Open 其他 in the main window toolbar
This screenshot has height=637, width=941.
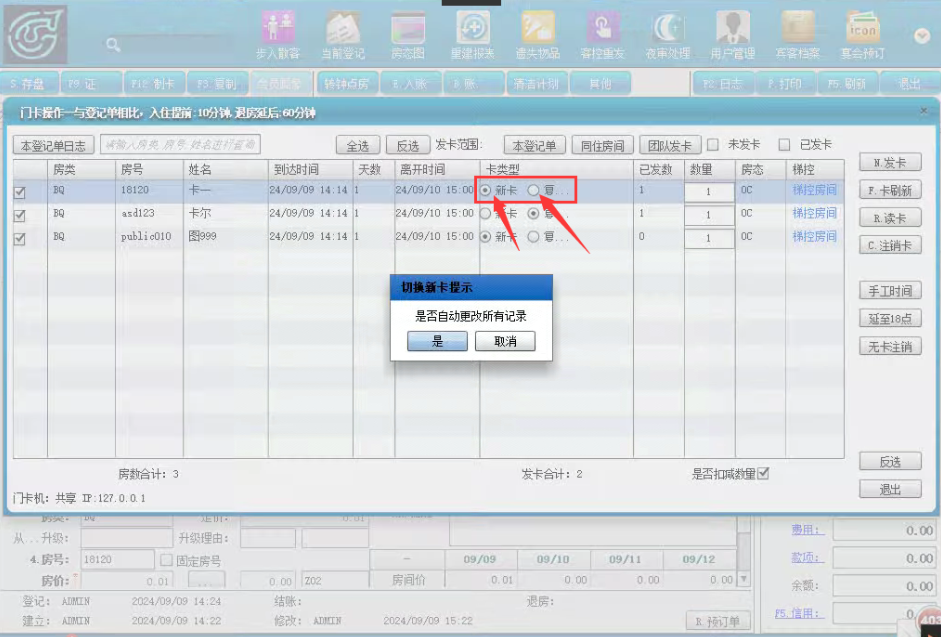click(600, 84)
